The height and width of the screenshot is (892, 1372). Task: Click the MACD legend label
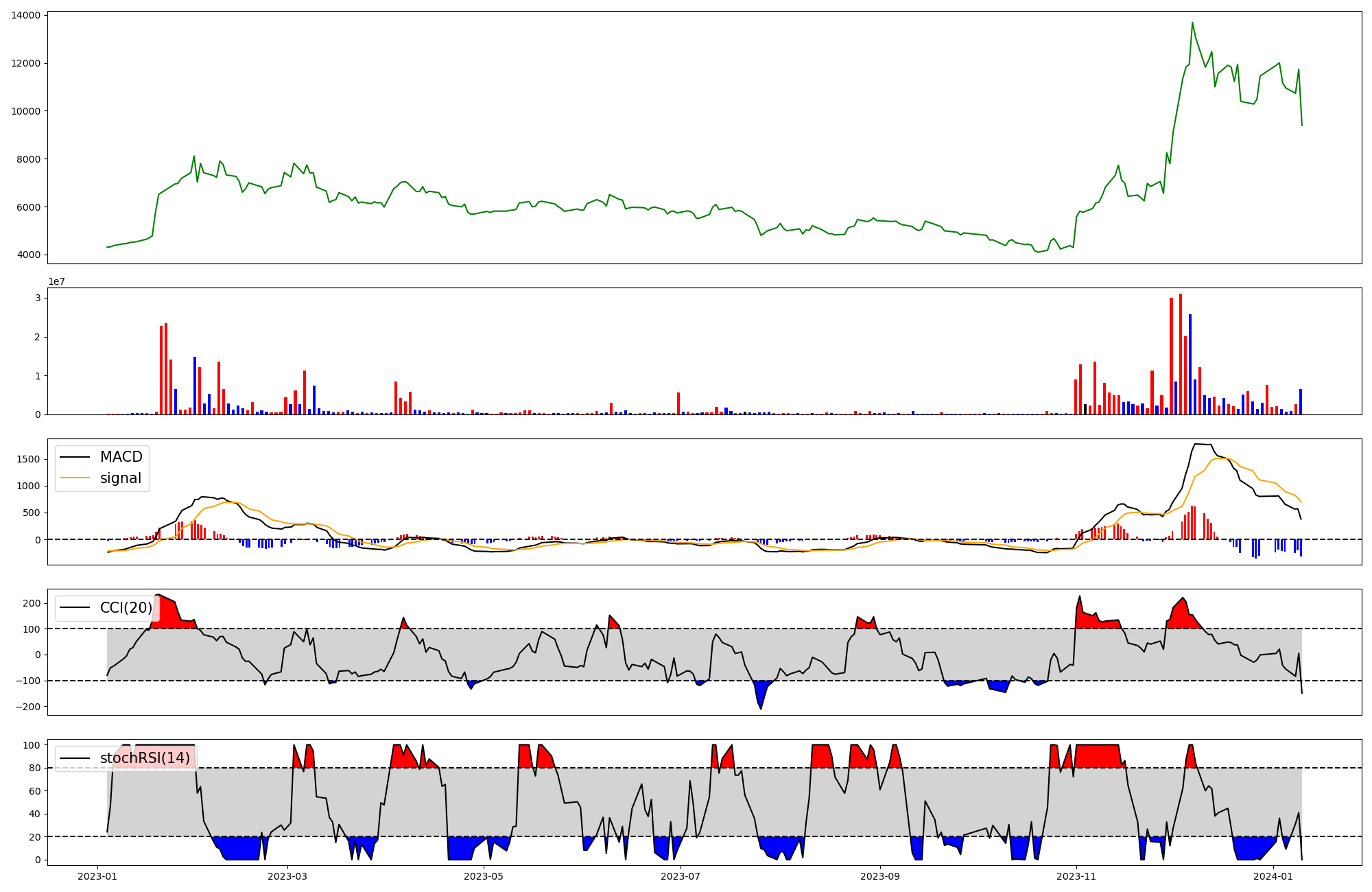point(121,457)
